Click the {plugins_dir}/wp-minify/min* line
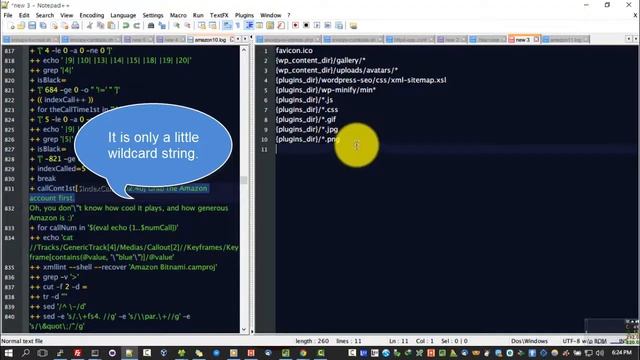The height and width of the screenshot is (360, 640). pyautogui.click(x=326, y=90)
